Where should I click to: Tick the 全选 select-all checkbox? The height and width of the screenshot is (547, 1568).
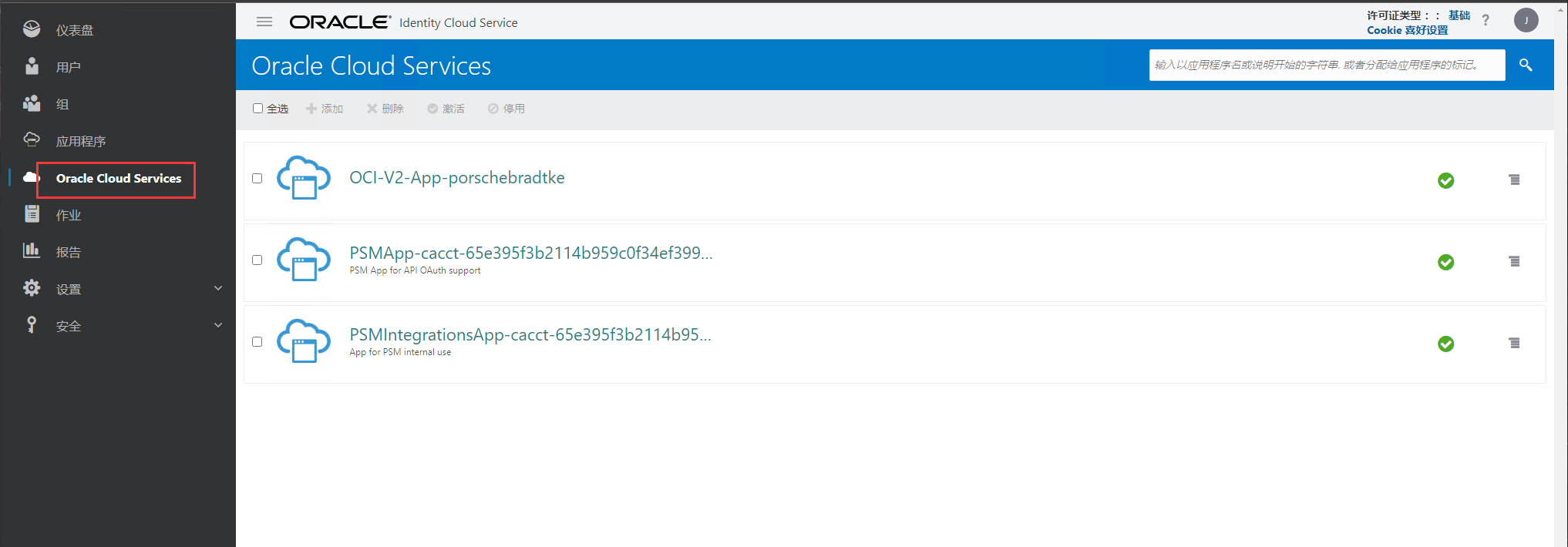click(x=258, y=109)
